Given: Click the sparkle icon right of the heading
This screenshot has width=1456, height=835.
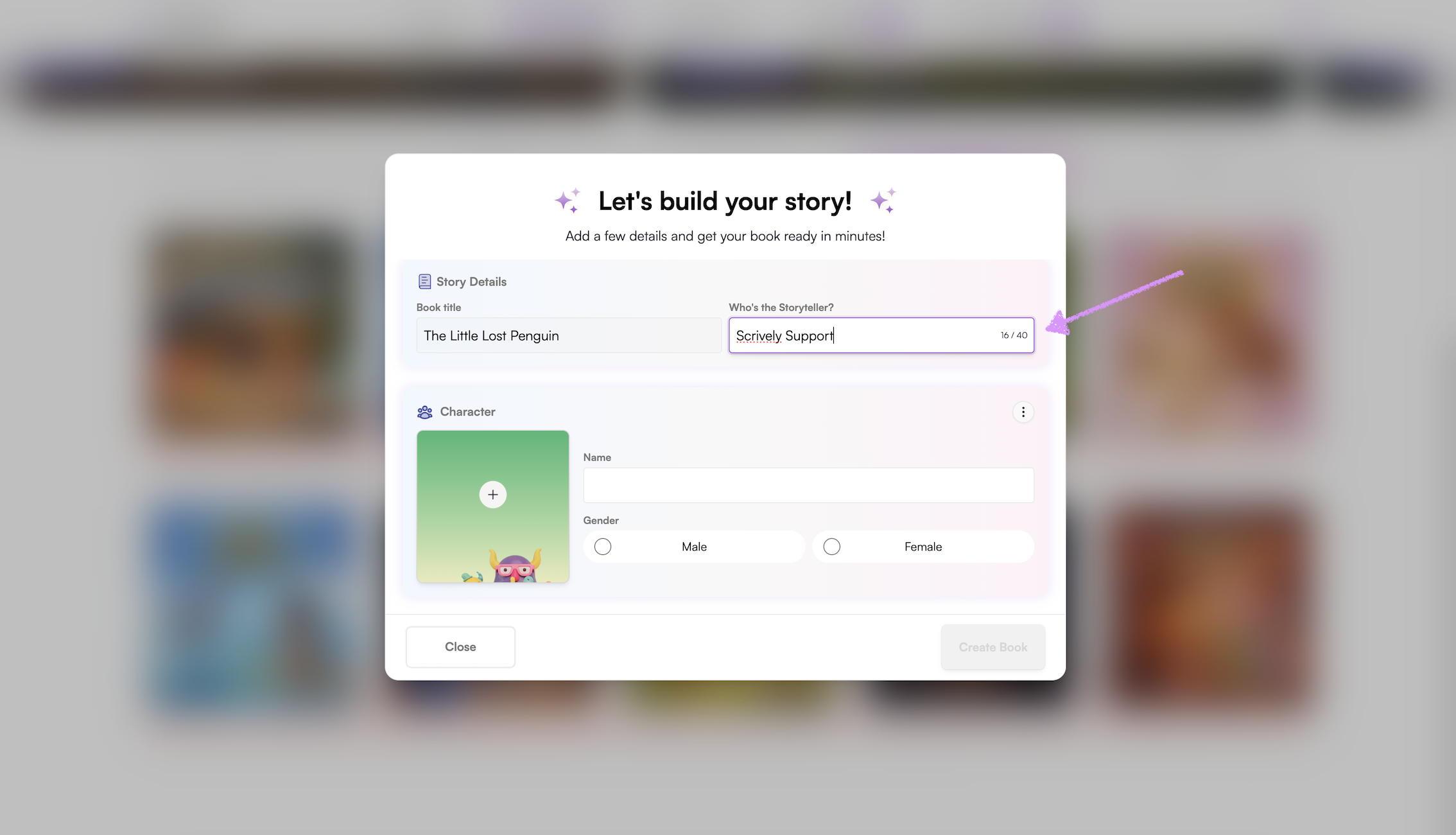Looking at the screenshot, I should click(x=883, y=200).
